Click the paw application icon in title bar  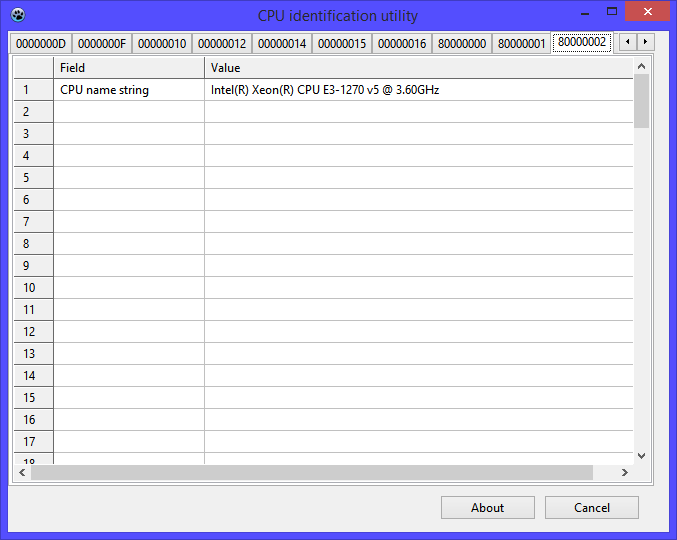click(18, 15)
